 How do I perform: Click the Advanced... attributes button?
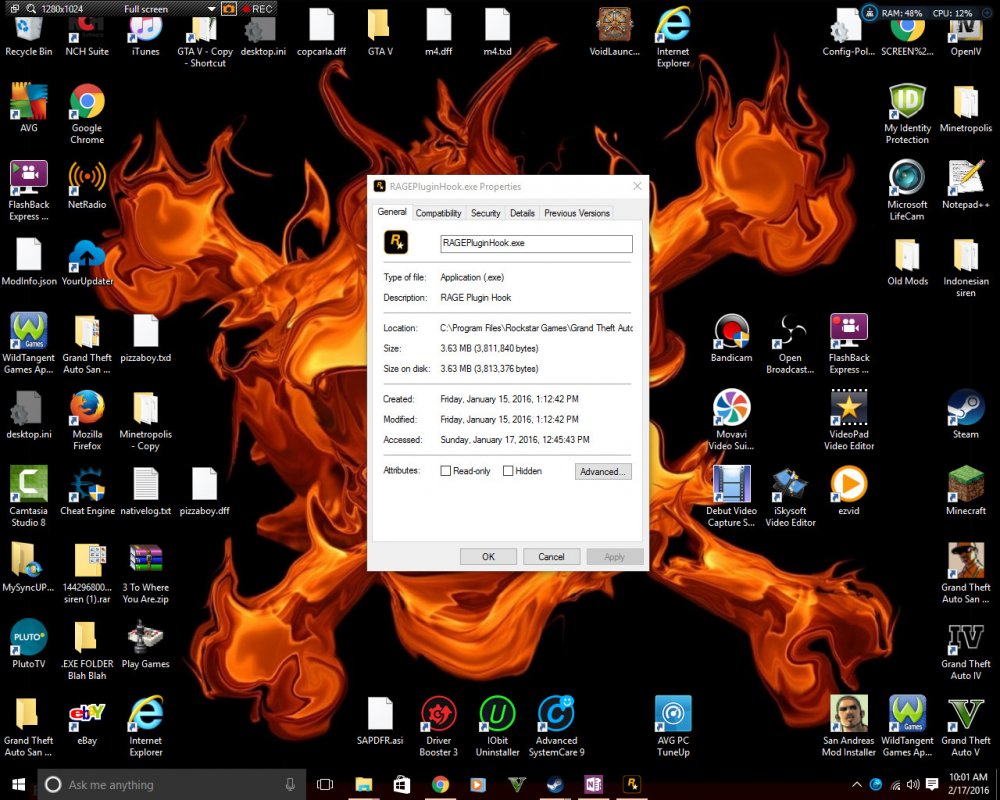603,471
